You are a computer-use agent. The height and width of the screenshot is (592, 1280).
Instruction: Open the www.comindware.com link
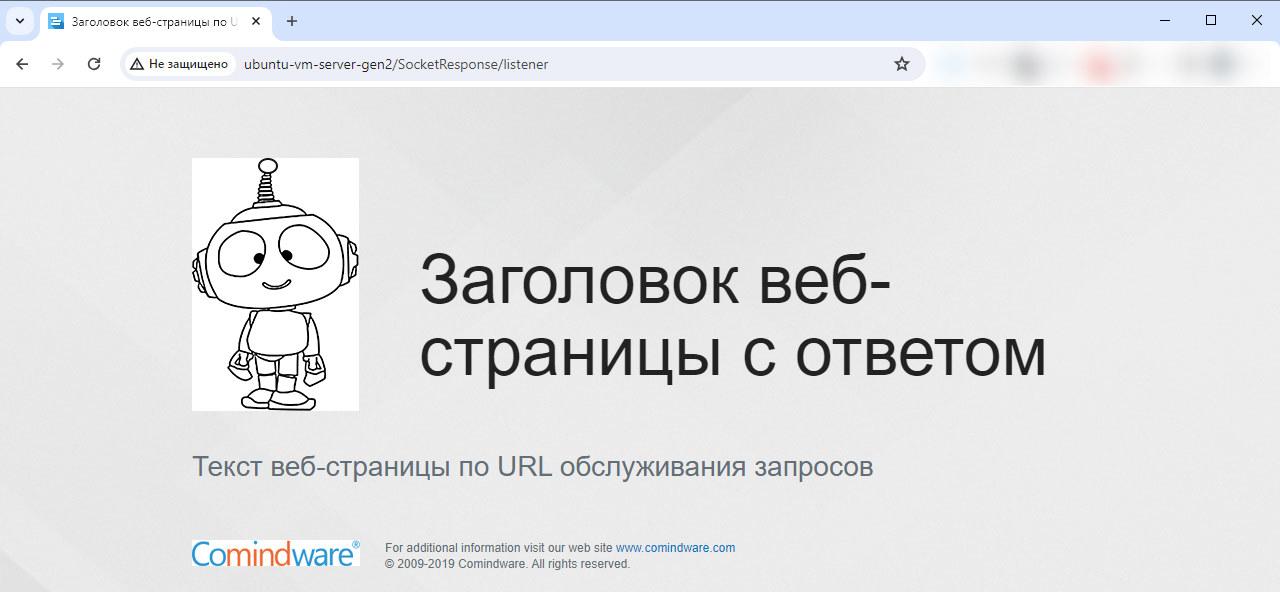click(675, 548)
